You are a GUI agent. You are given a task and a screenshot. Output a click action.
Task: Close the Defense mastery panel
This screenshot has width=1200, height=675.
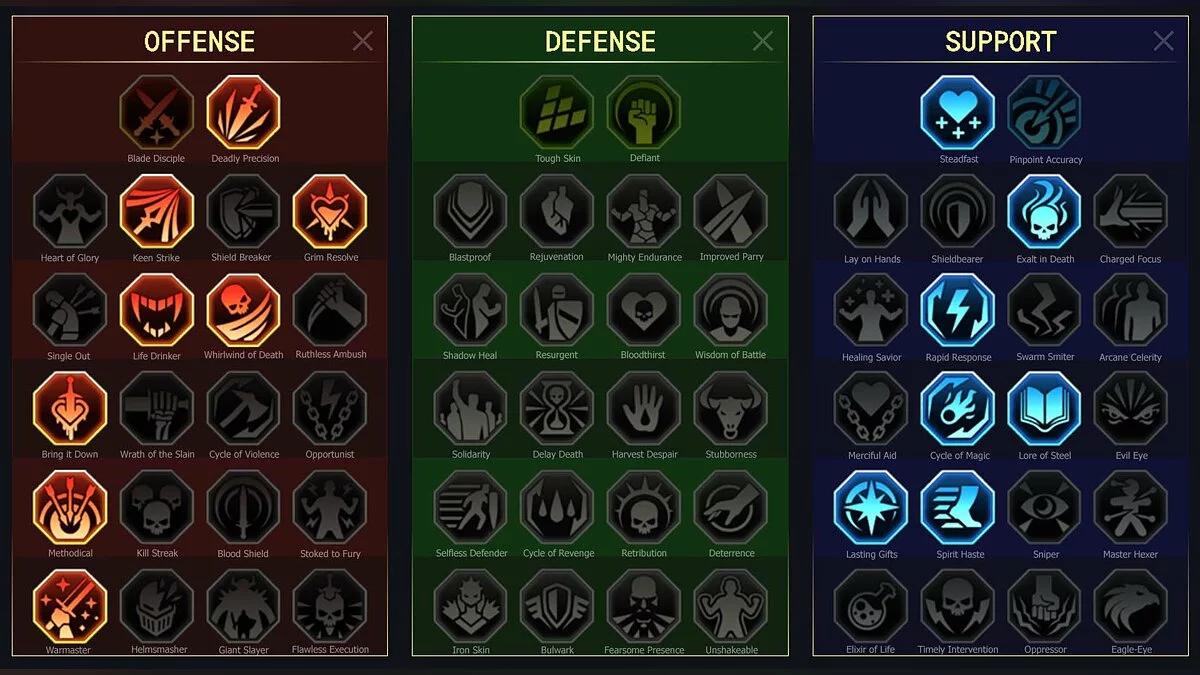pos(763,41)
